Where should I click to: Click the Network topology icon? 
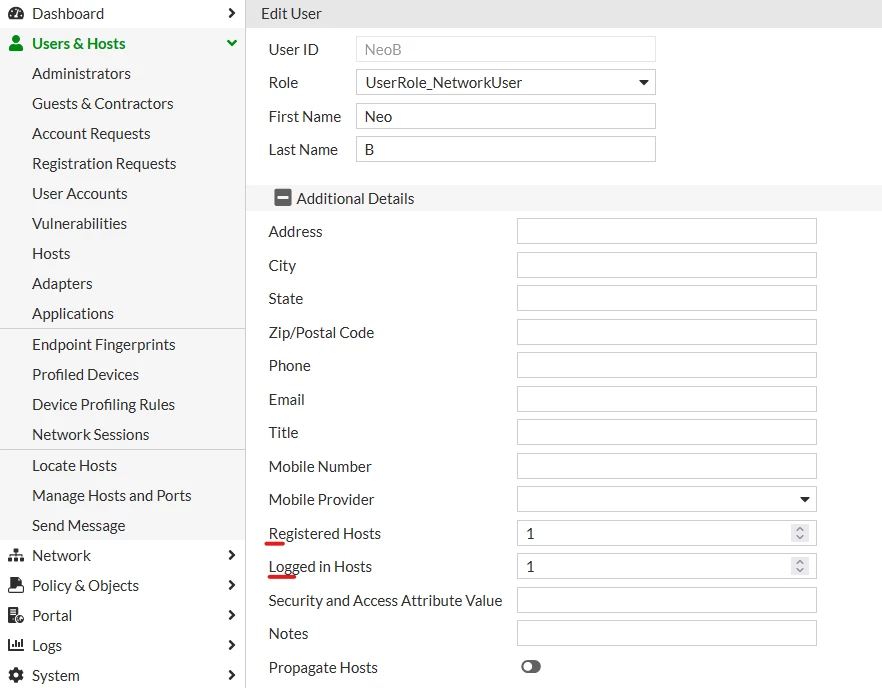pos(16,555)
